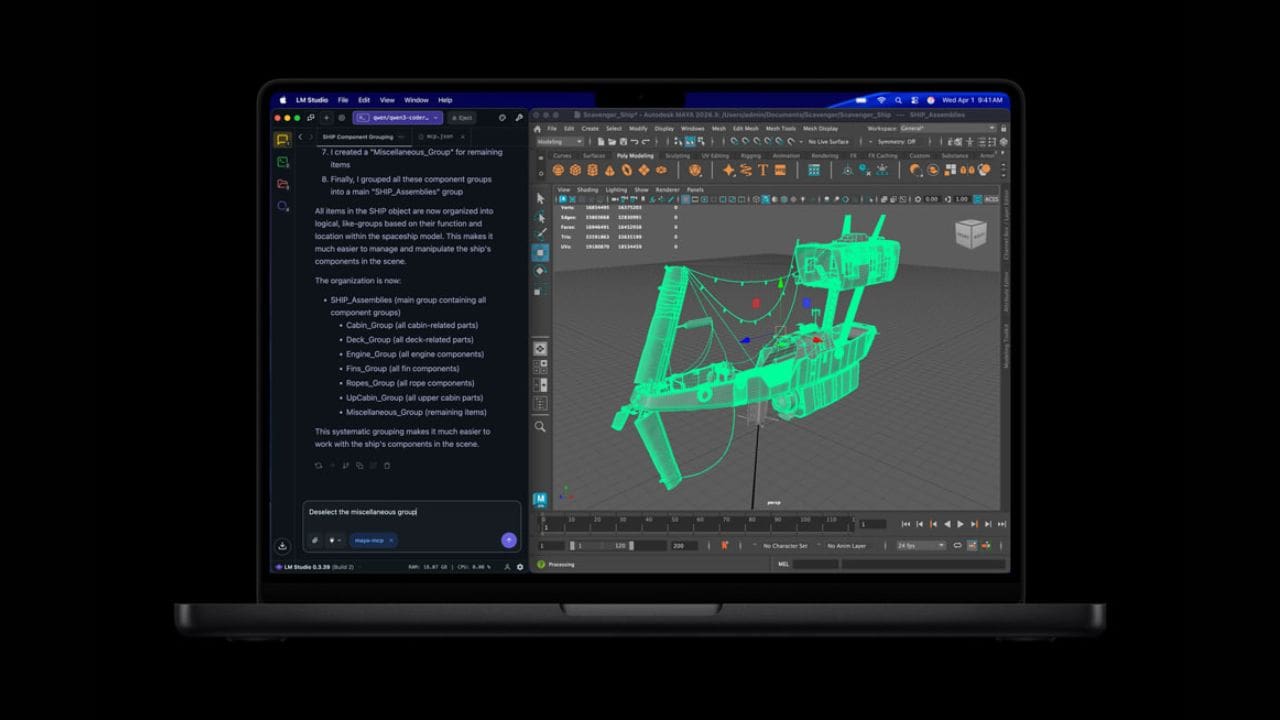Click the Maya home icon

tap(537, 129)
